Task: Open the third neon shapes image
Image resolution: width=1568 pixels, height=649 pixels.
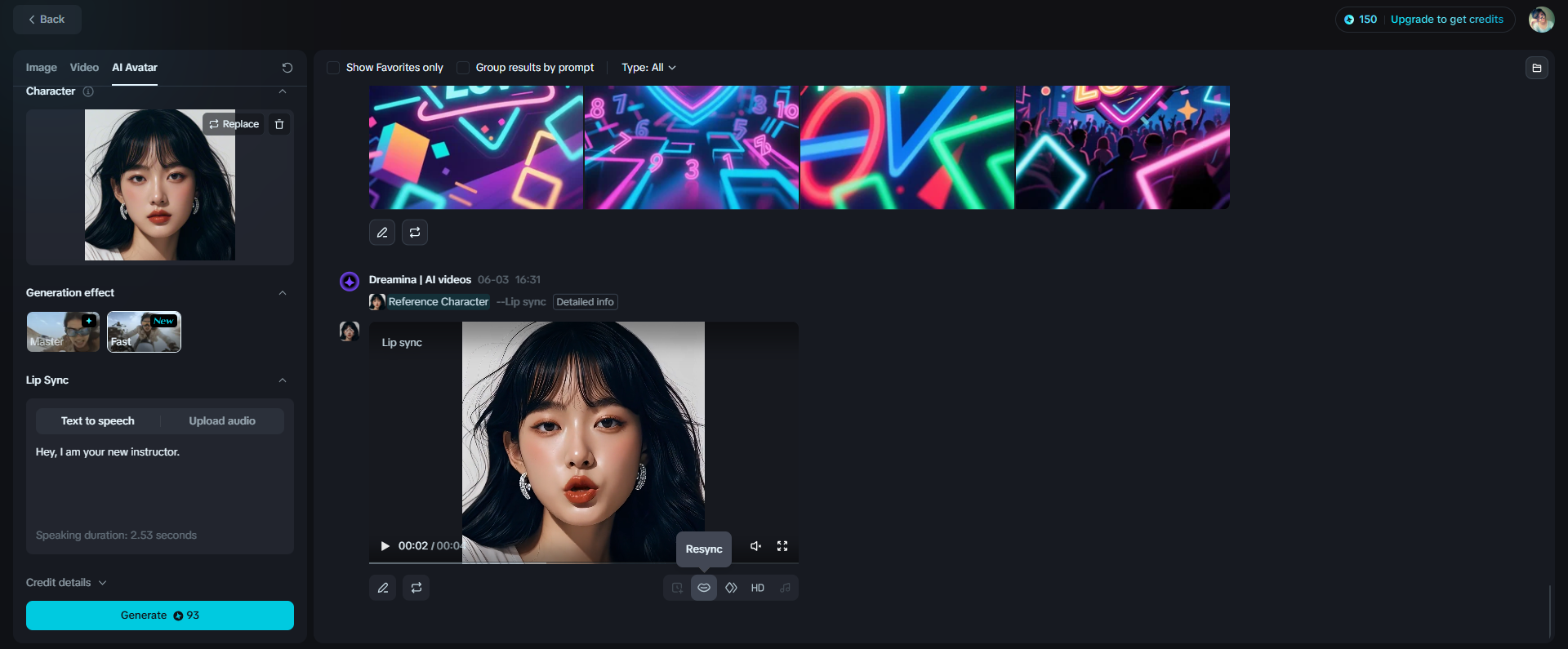Action: pyautogui.click(x=907, y=148)
